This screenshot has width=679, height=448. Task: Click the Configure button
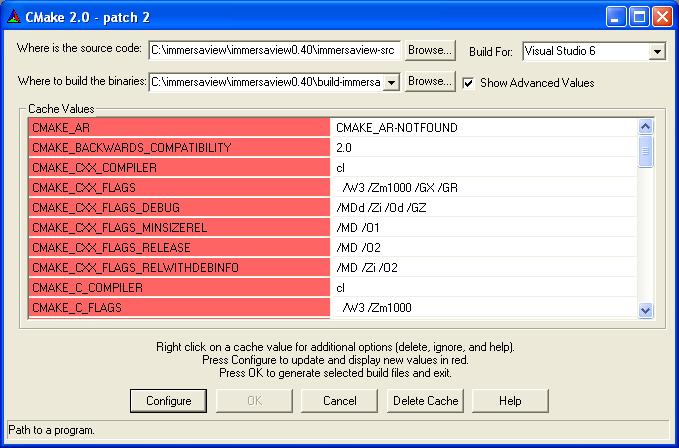pyautogui.click(x=168, y=401)
